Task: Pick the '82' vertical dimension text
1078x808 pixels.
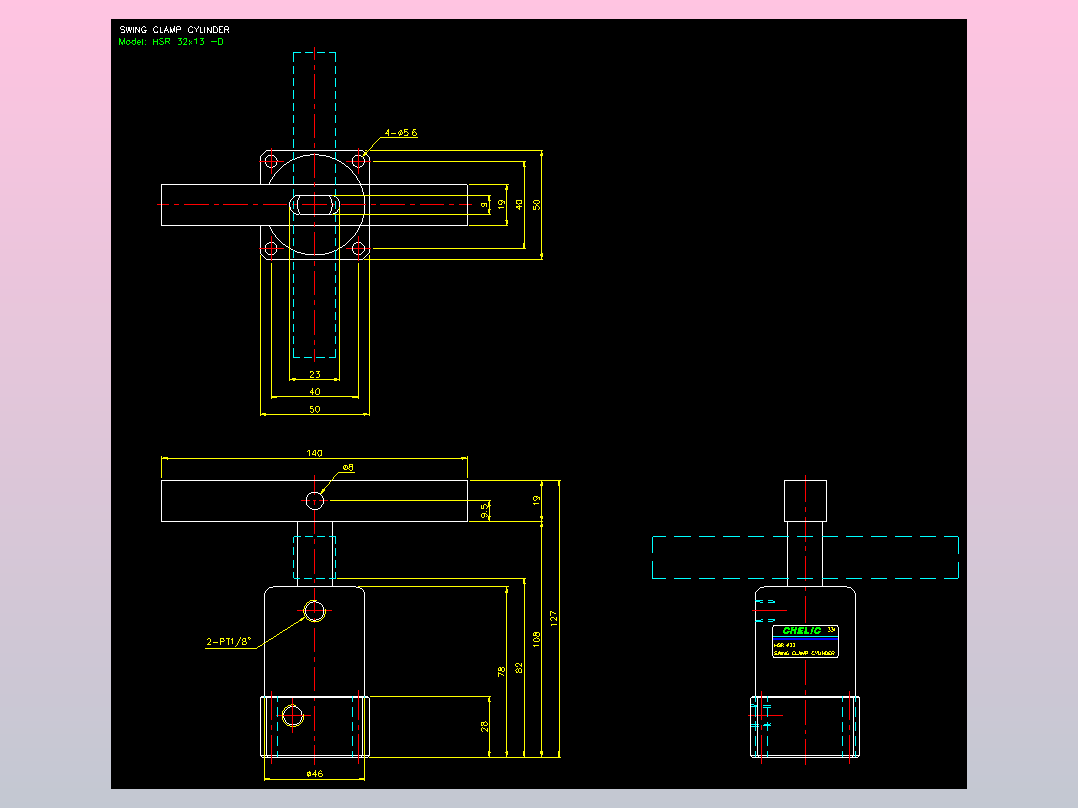Action: (519, 668)
